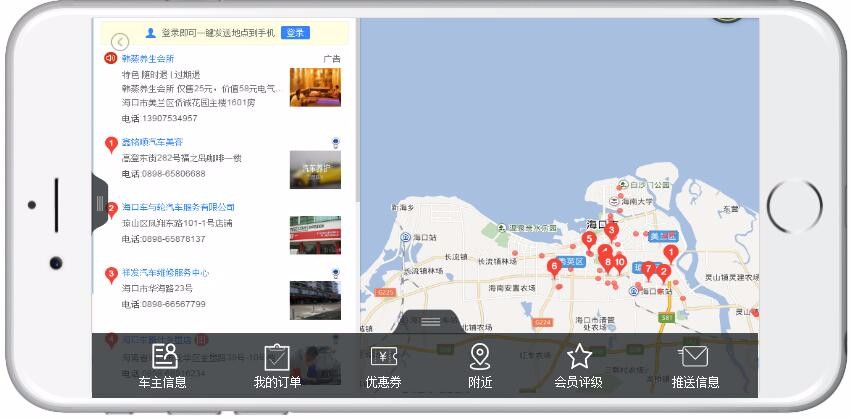Click red pin 1 in results list

click(111, 145)
